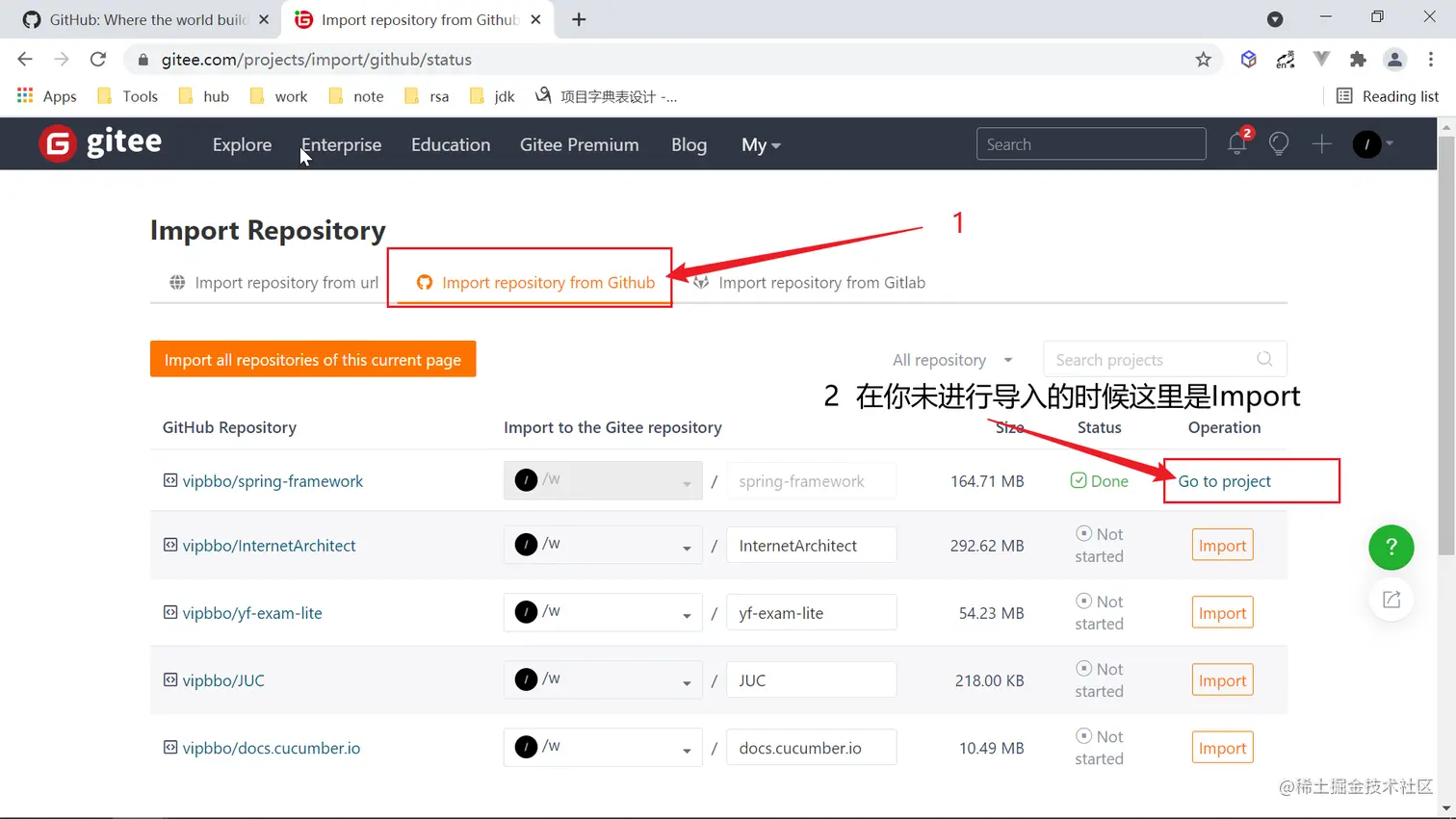Open the Reading list
This screenshot has width=1456, height=819.
point(1388,96)
